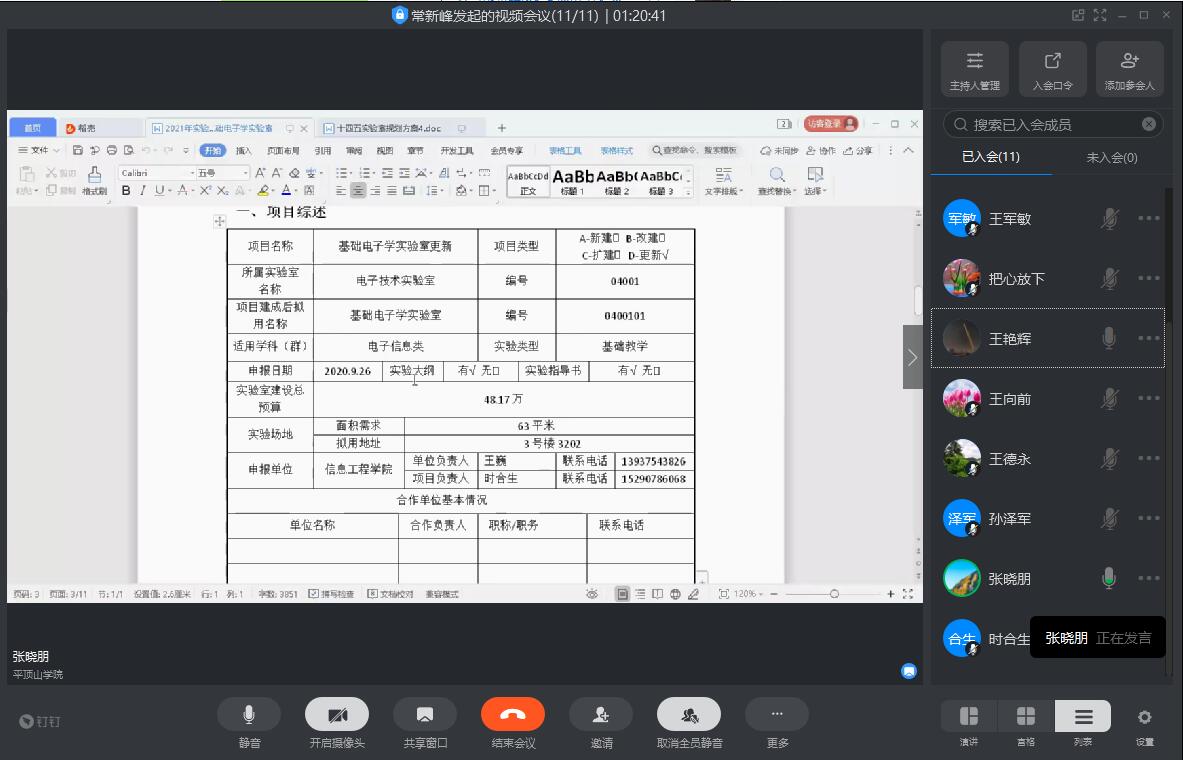Open the share window icon
The image size is (1183, 760).
[425, 715]
